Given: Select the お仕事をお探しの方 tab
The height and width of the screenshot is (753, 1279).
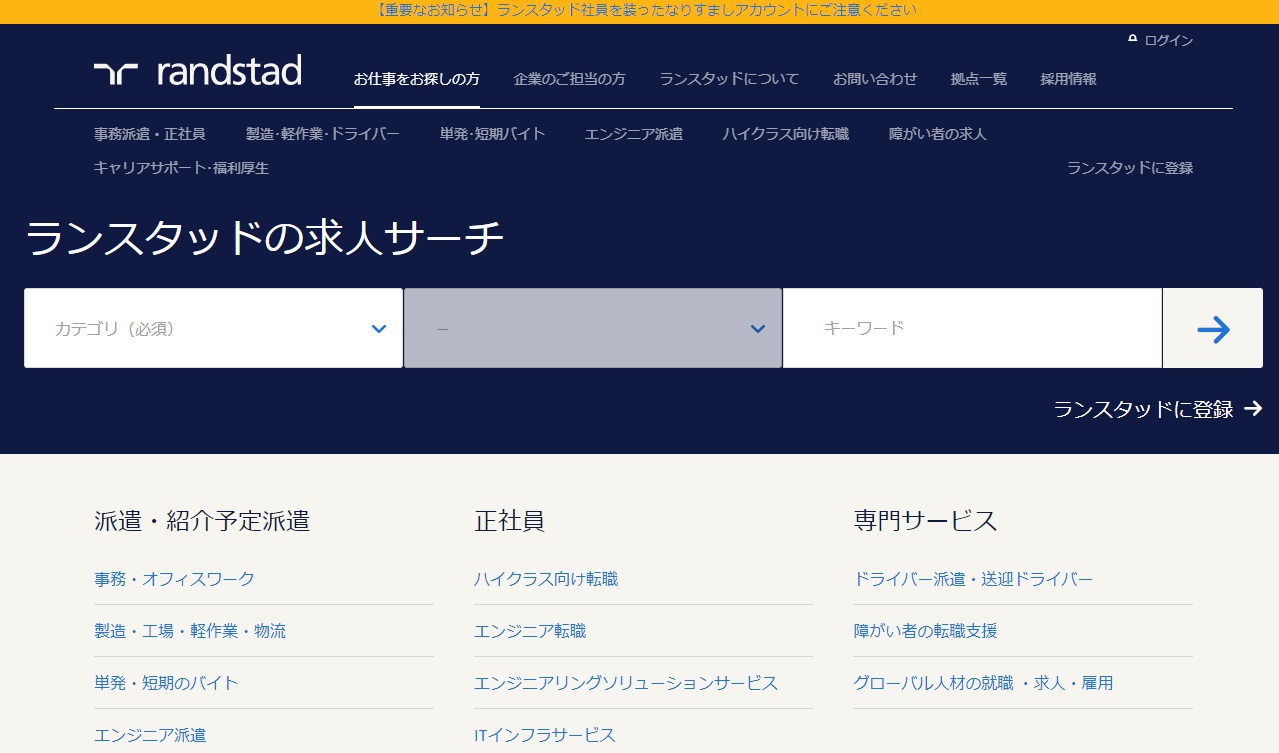Looking at the screenshot, I should (x=417, y=79).
